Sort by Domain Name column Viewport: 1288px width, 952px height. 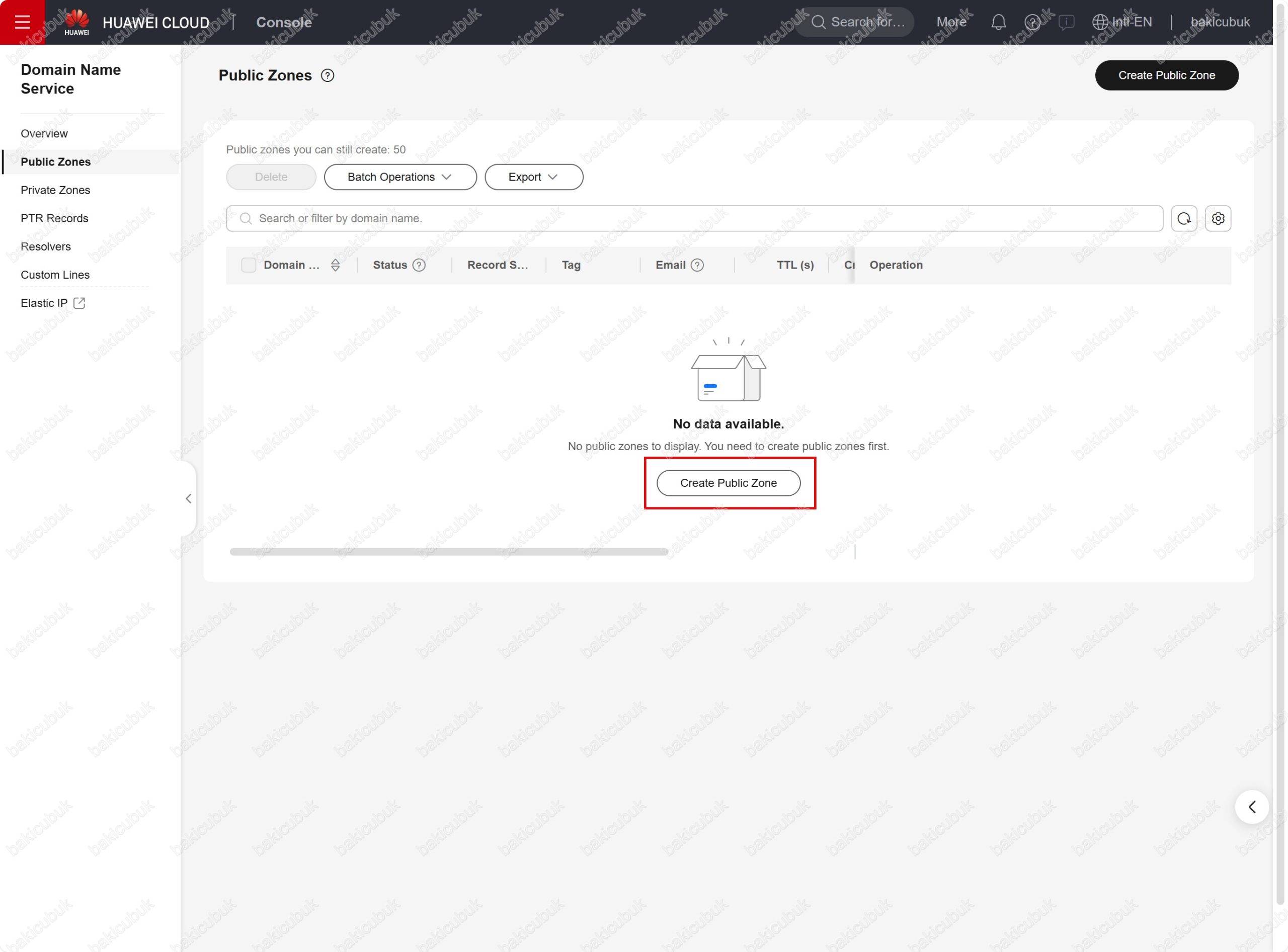335,265
